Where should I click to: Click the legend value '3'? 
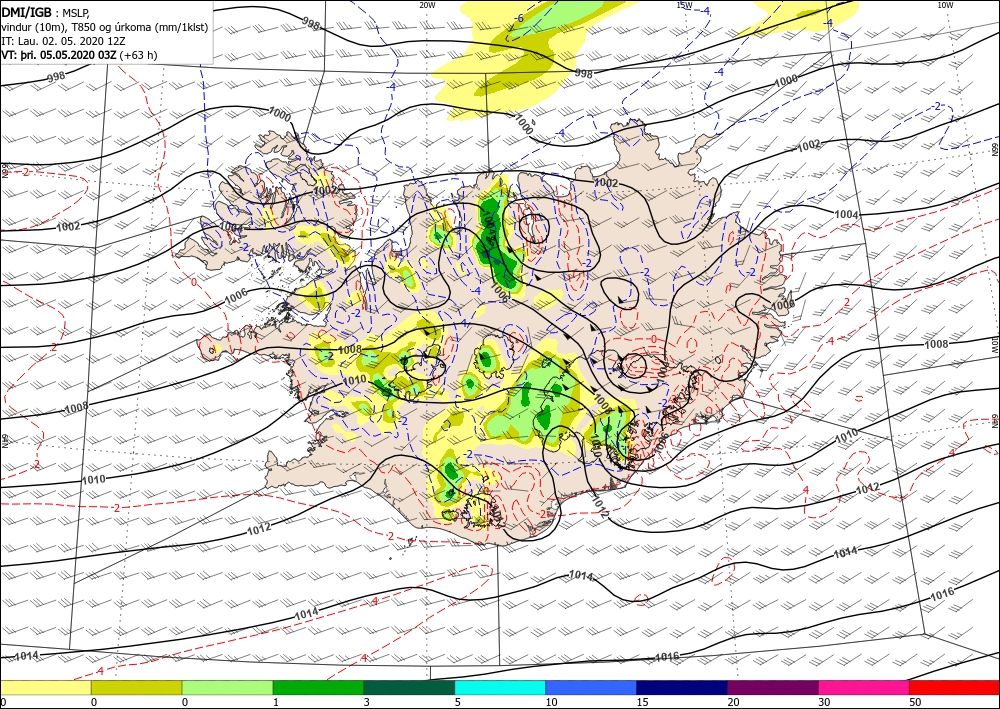coord(367,702)
